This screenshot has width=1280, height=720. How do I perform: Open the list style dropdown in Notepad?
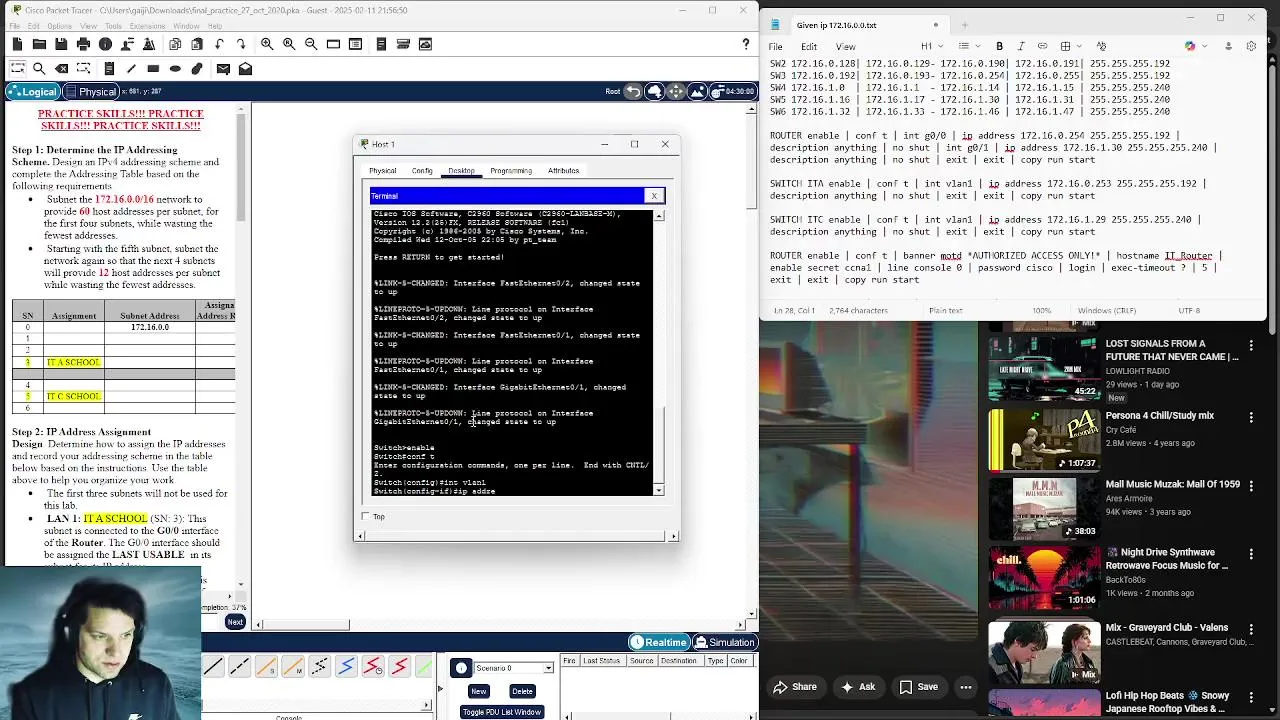coord(968,46)
